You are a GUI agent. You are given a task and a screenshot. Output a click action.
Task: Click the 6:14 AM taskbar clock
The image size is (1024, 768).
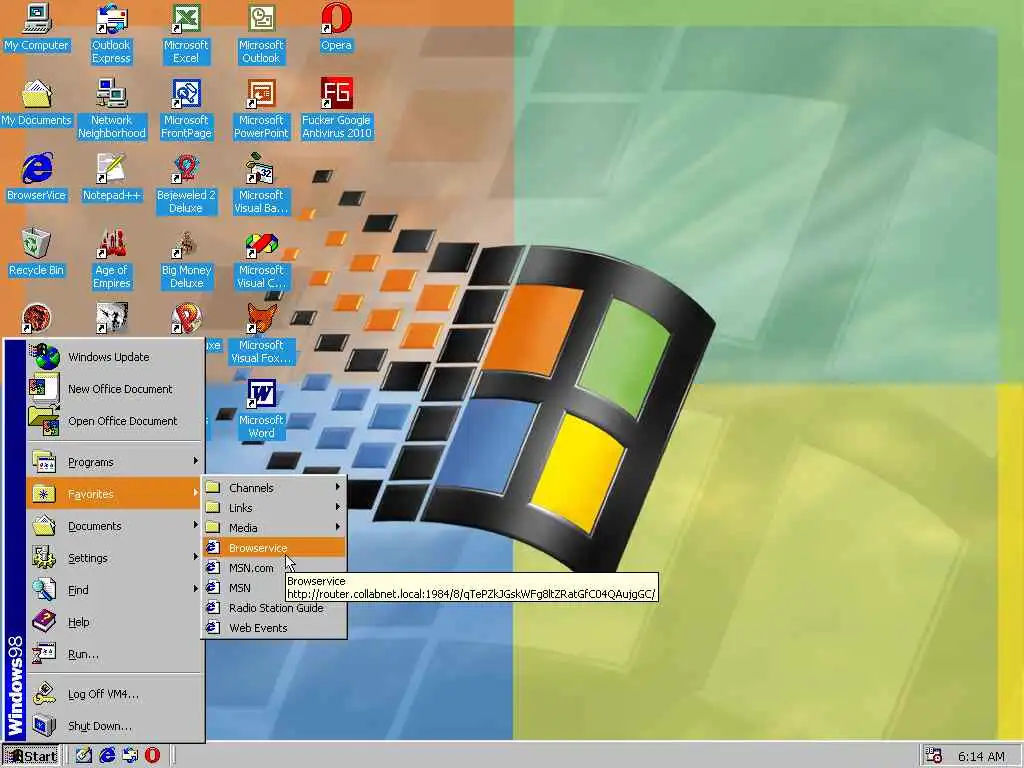pyautogui.click(x=981, y=756)
